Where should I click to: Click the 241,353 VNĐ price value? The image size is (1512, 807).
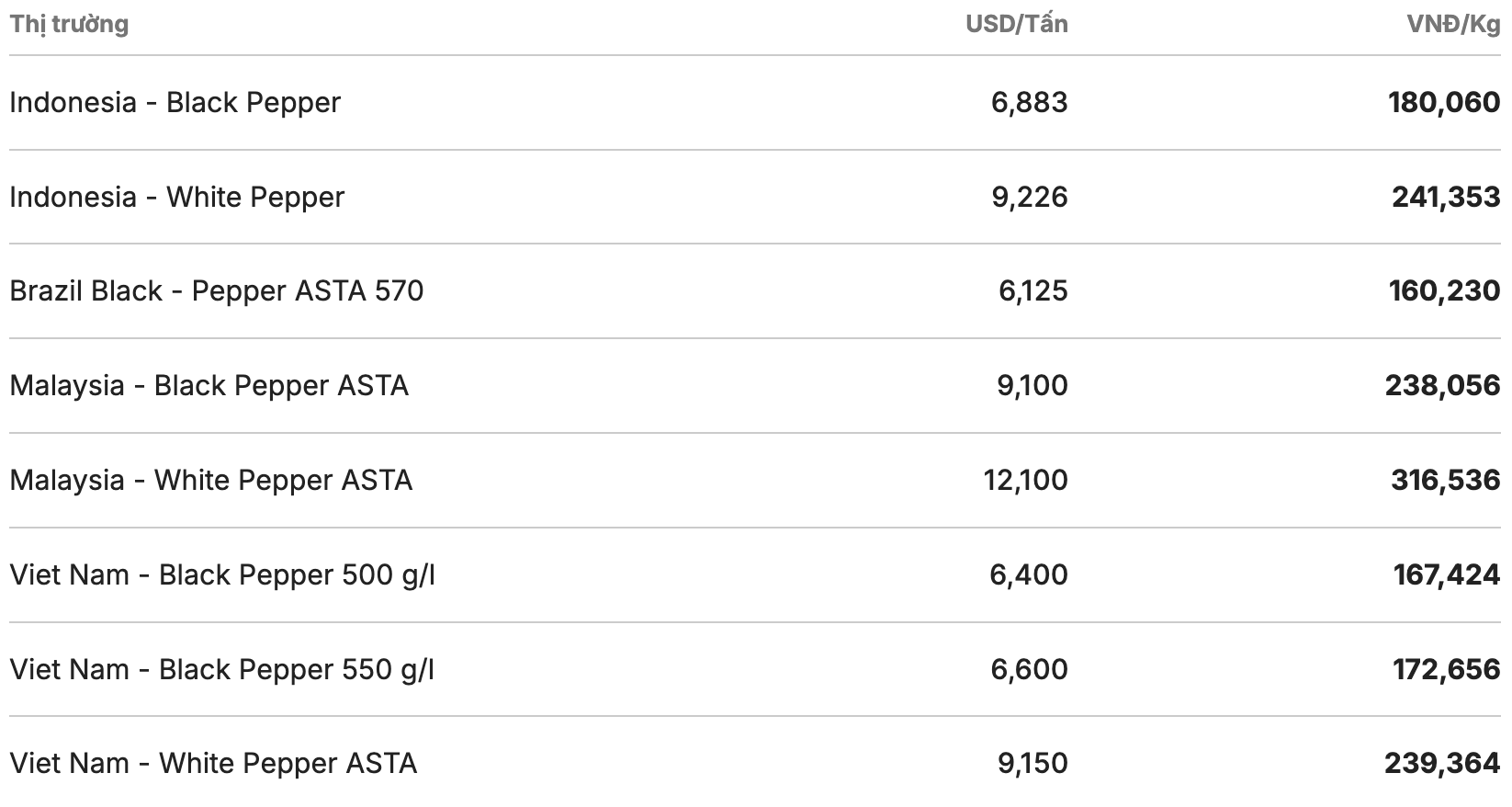(x=1445, y=197)
